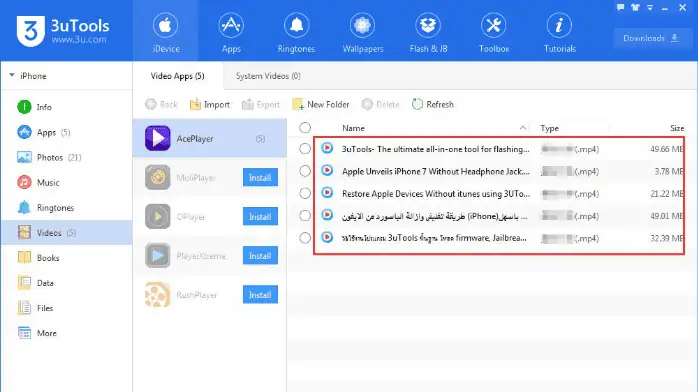Open Ringtones in the sidebar
The height and width of the screenshot is (392, 698).
67,207
